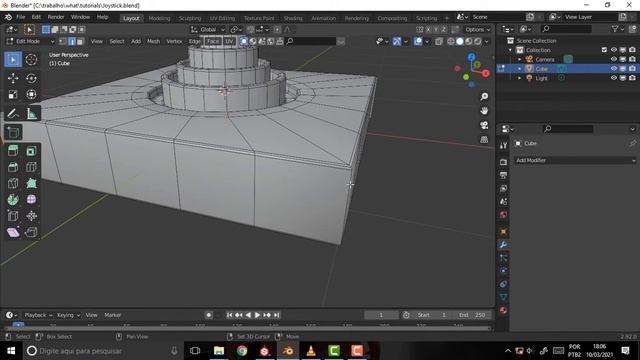Hide the Light in viewport
640x360 pixels.
[613, 78]
